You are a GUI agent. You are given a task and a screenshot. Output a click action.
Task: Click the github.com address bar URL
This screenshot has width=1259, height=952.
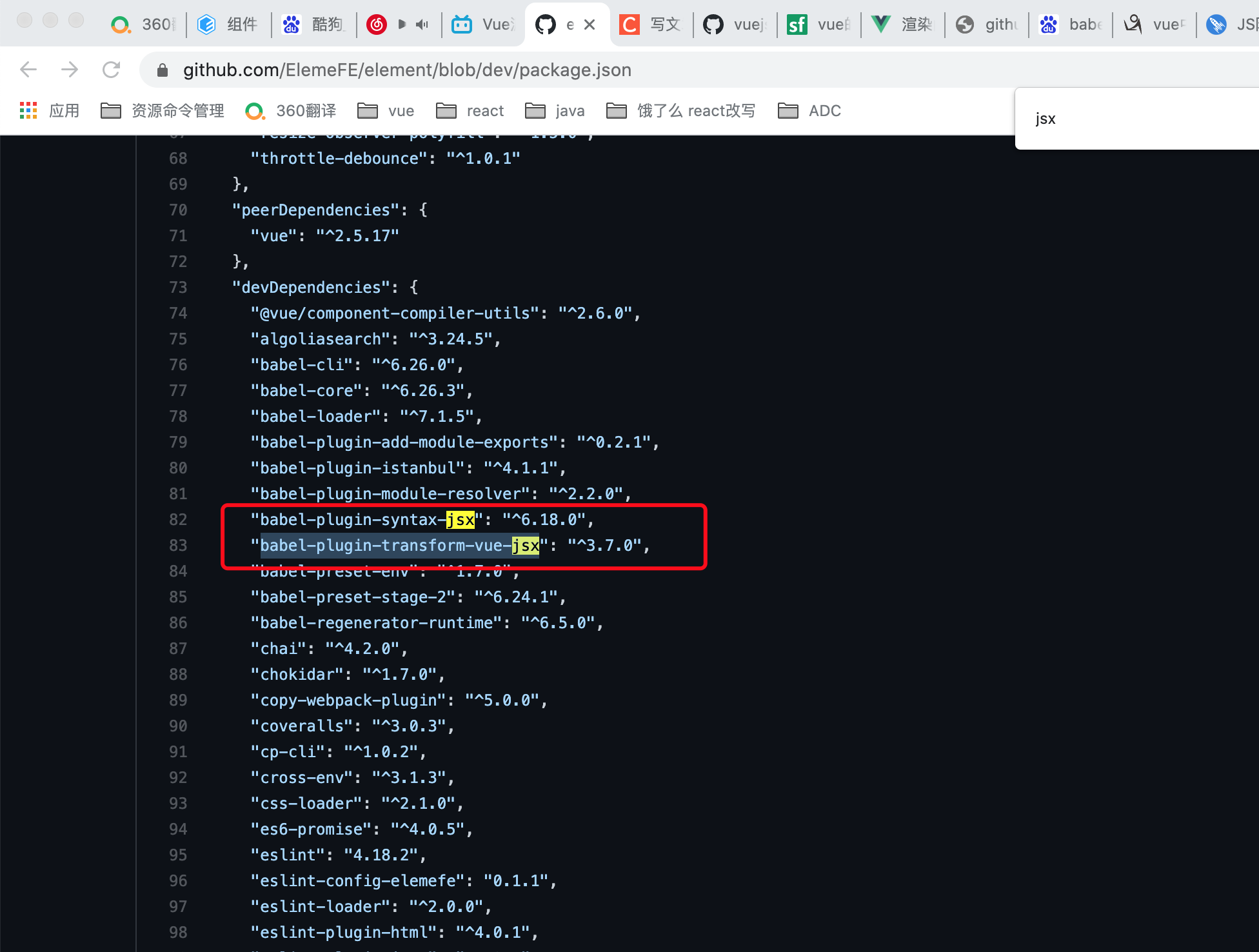[407, 70]
